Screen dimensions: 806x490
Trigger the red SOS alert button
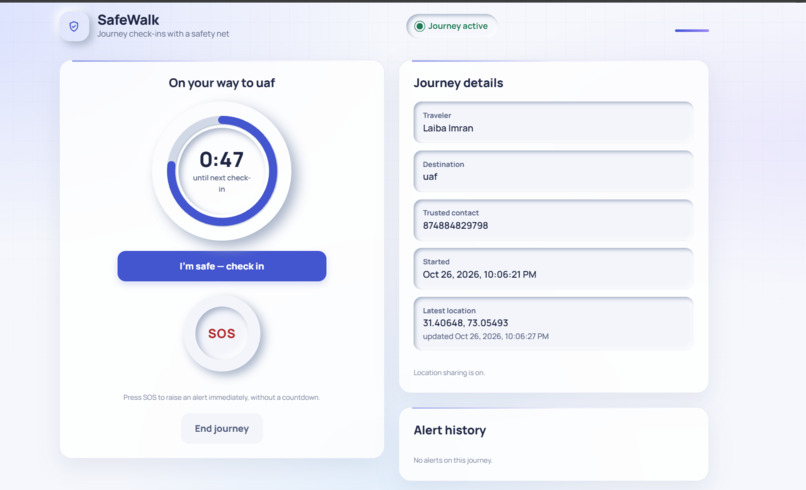[x=222, y=333]
